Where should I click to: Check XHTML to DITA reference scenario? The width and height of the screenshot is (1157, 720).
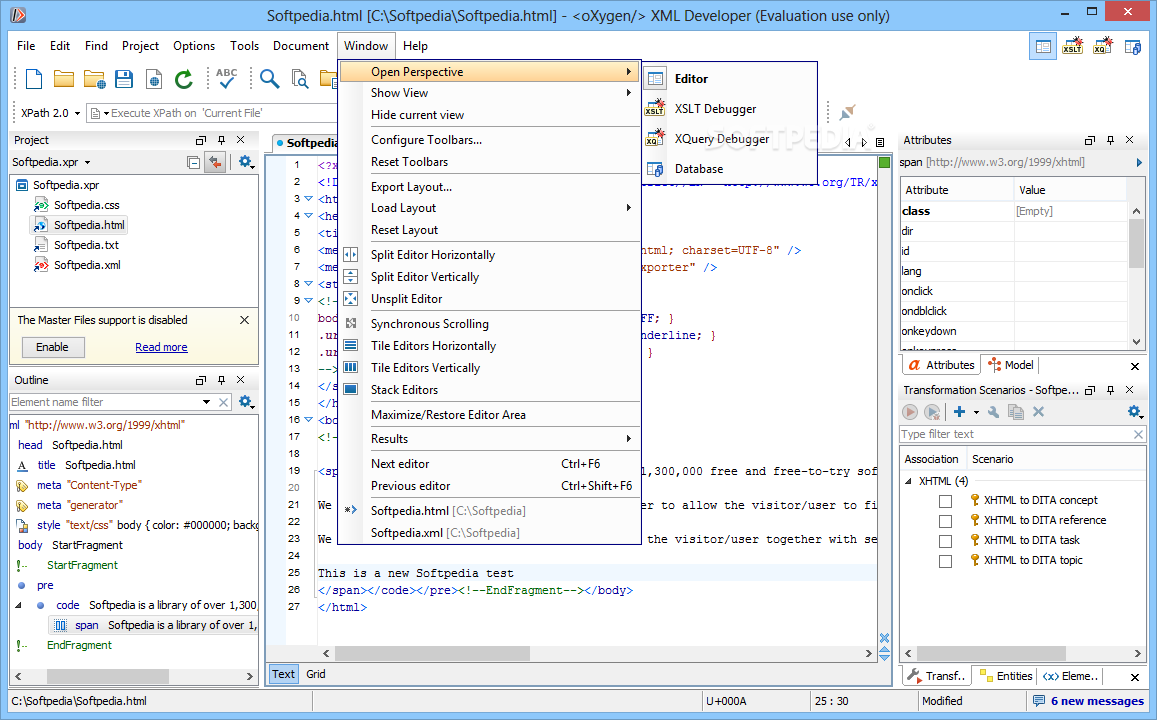click(945, 521)
